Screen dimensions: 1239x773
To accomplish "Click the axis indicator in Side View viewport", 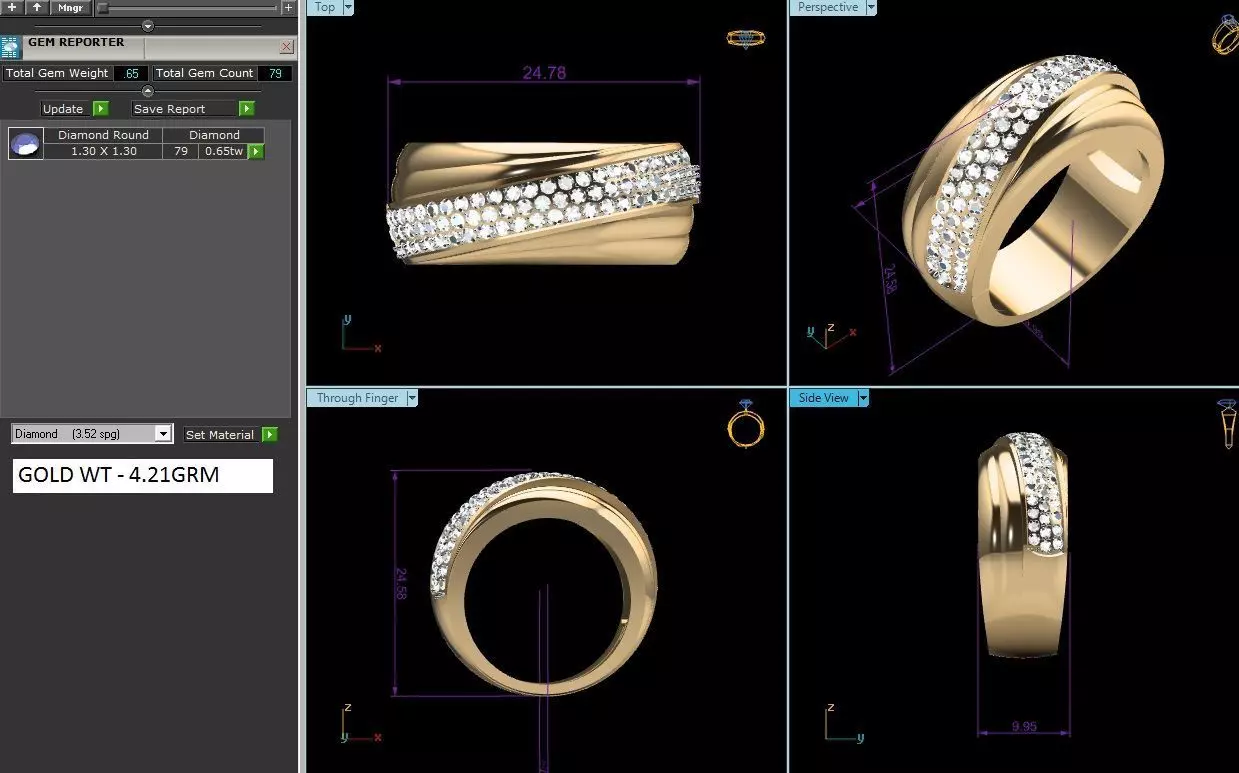I will point(844,723).
